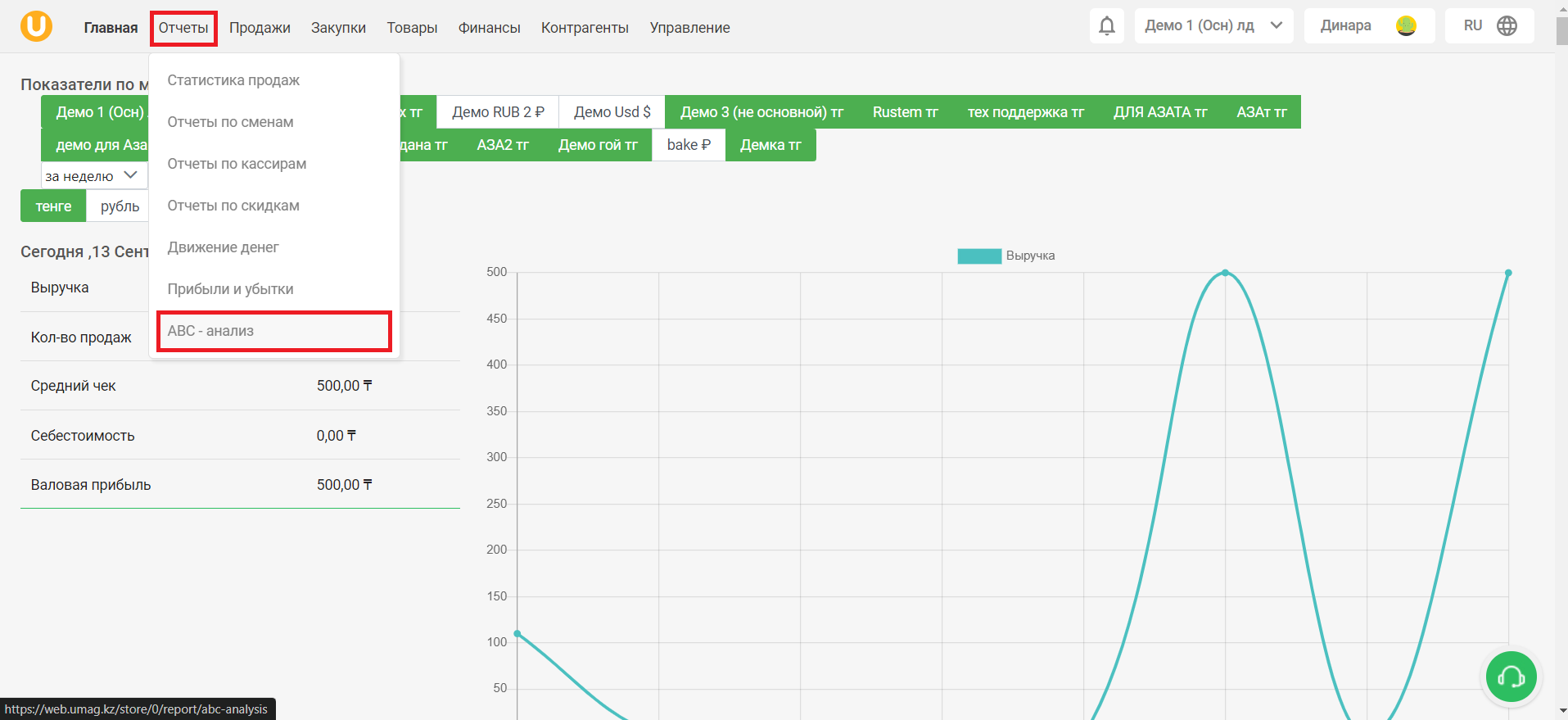Viewport: 1568px width, 720px height.
Task: Toggle the Rustem тг store tab
Action: (x=905, y=112)
